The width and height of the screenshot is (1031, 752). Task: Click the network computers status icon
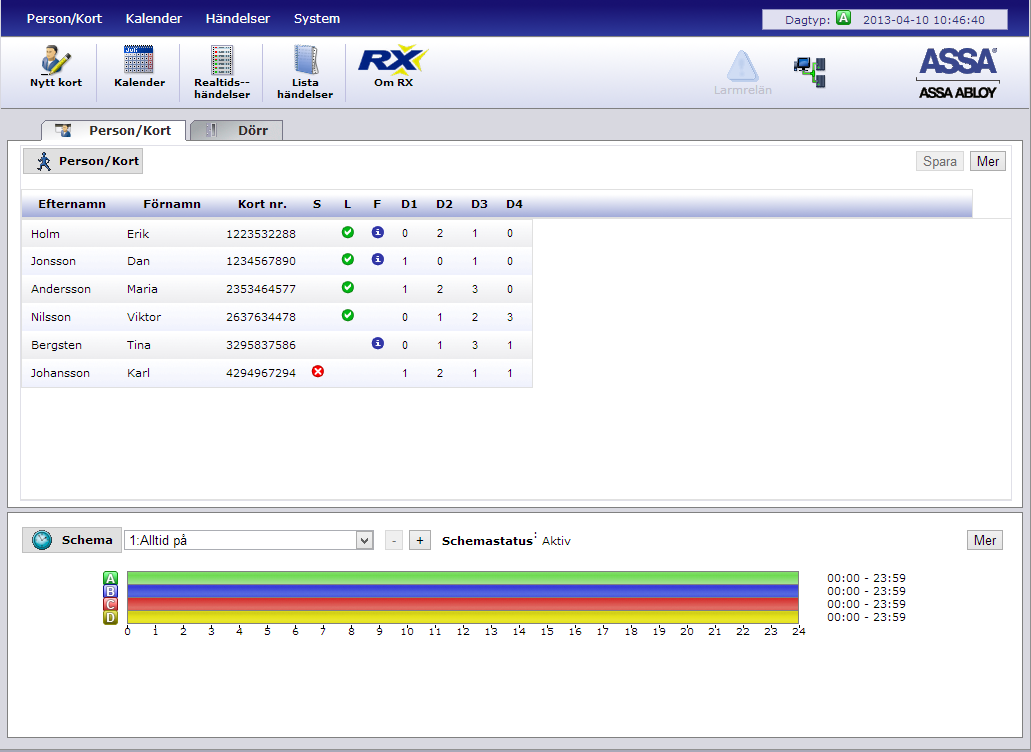809,71
